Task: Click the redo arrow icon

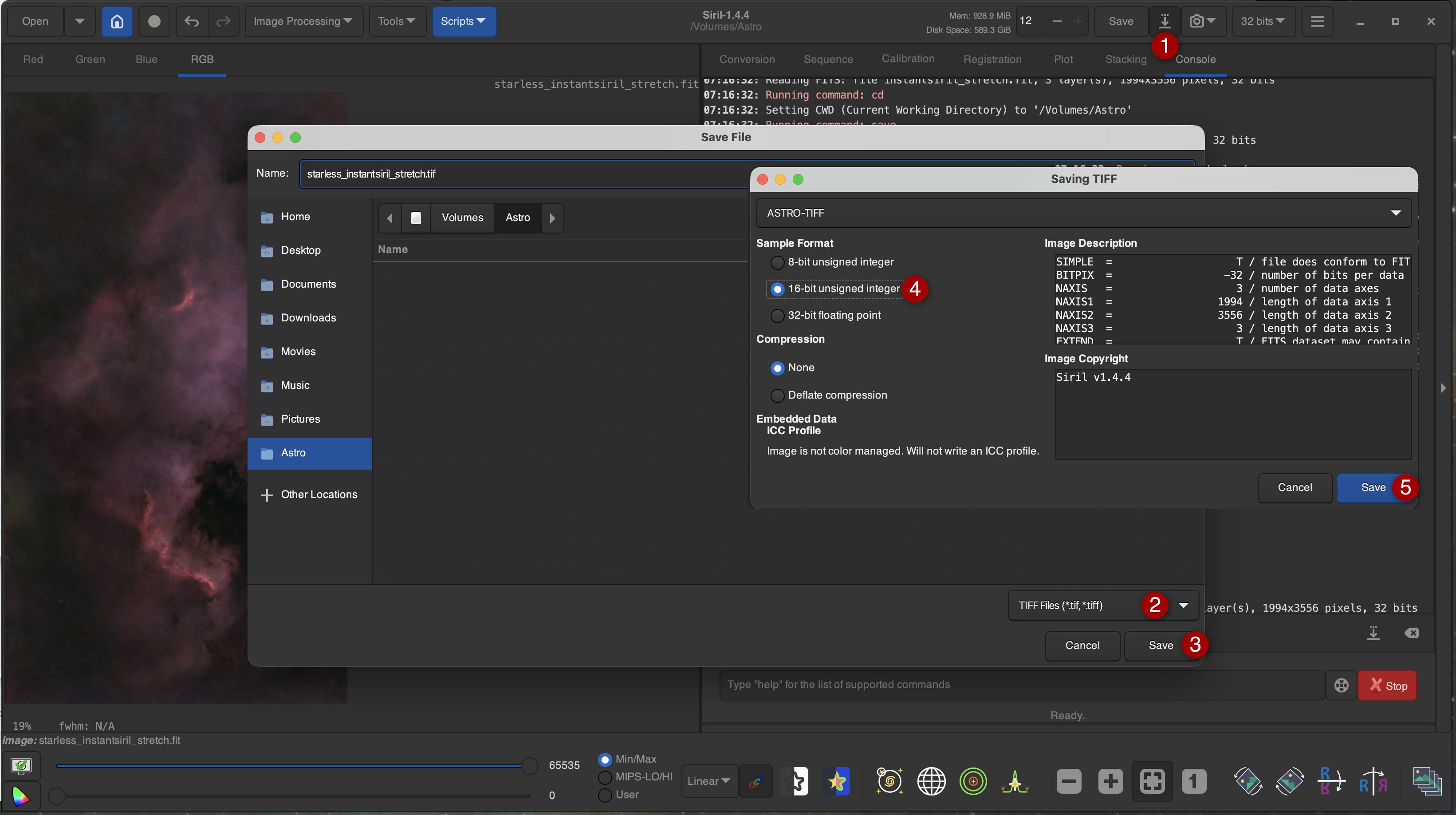Action: pos(224,21)
